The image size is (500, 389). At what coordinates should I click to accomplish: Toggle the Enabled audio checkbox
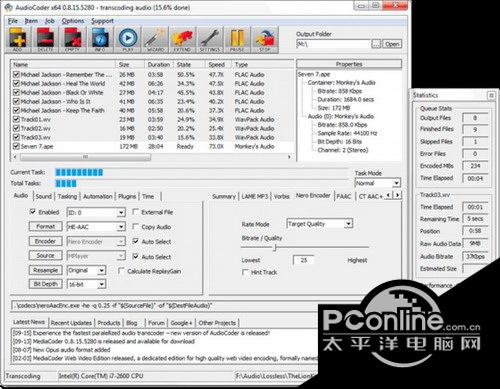[33, 212]
